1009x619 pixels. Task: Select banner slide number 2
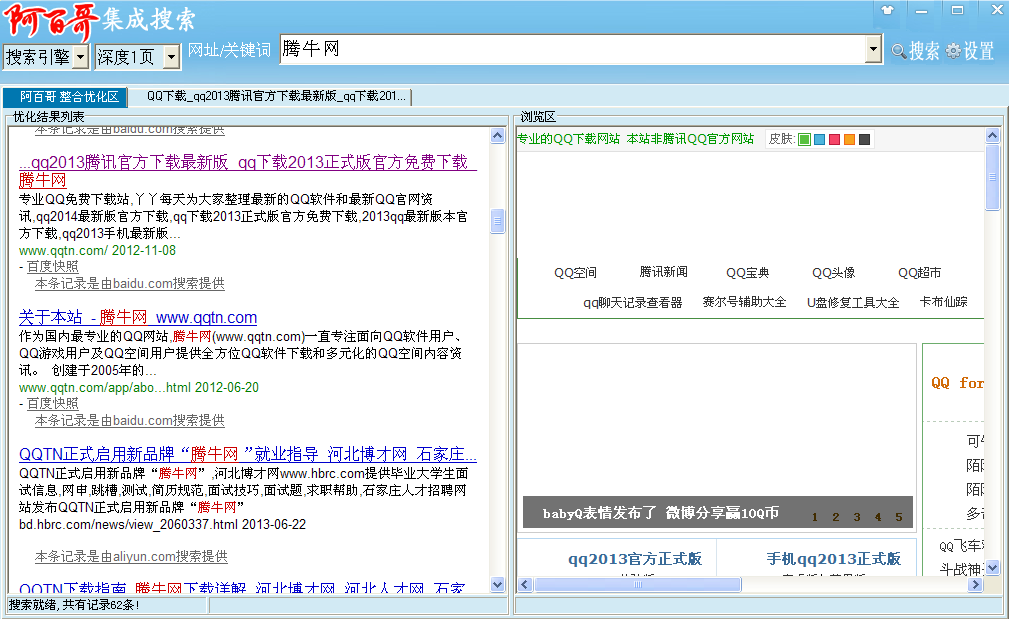click(x=836, y=517)
